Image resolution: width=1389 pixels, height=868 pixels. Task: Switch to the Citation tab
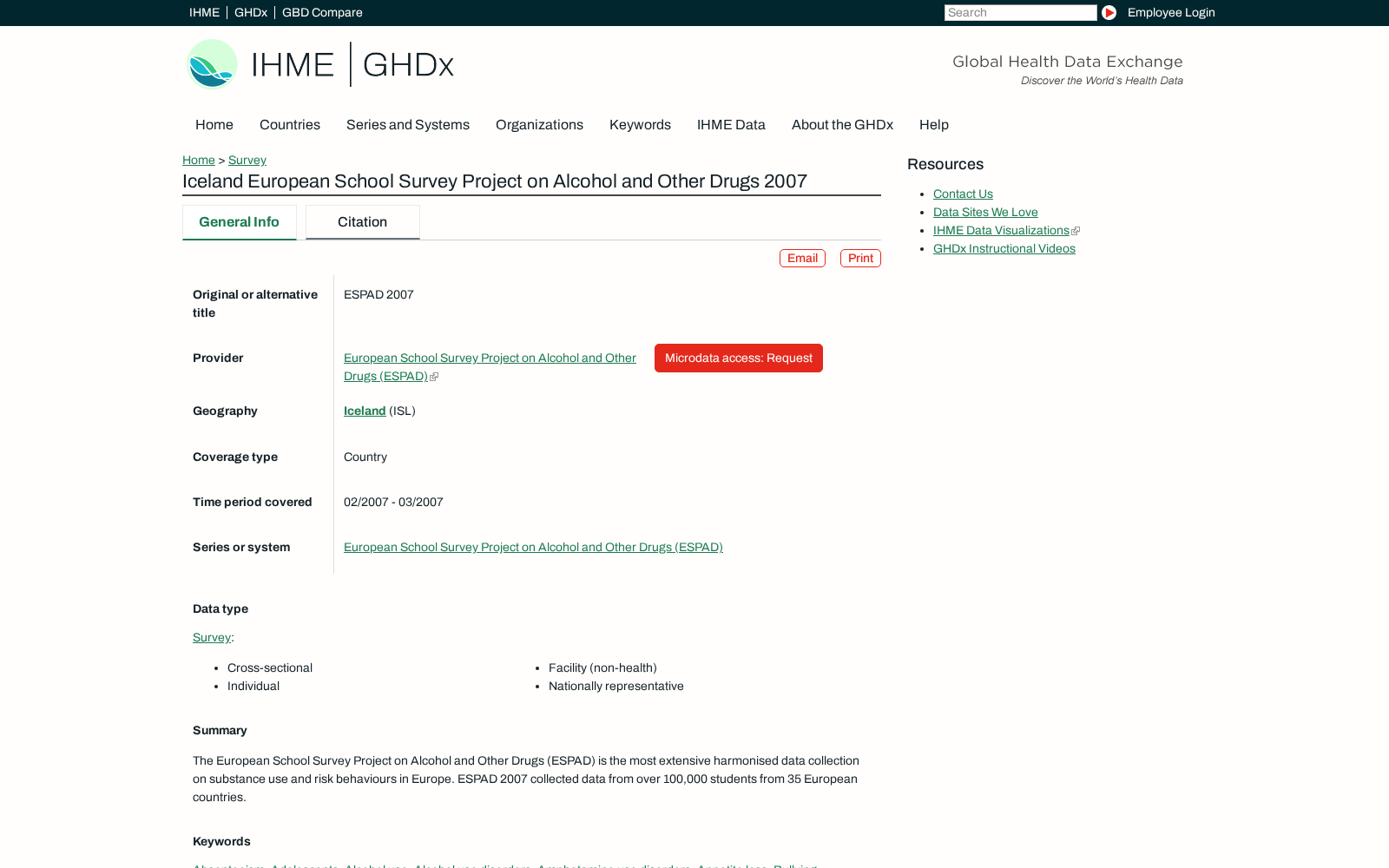(363, 222)
